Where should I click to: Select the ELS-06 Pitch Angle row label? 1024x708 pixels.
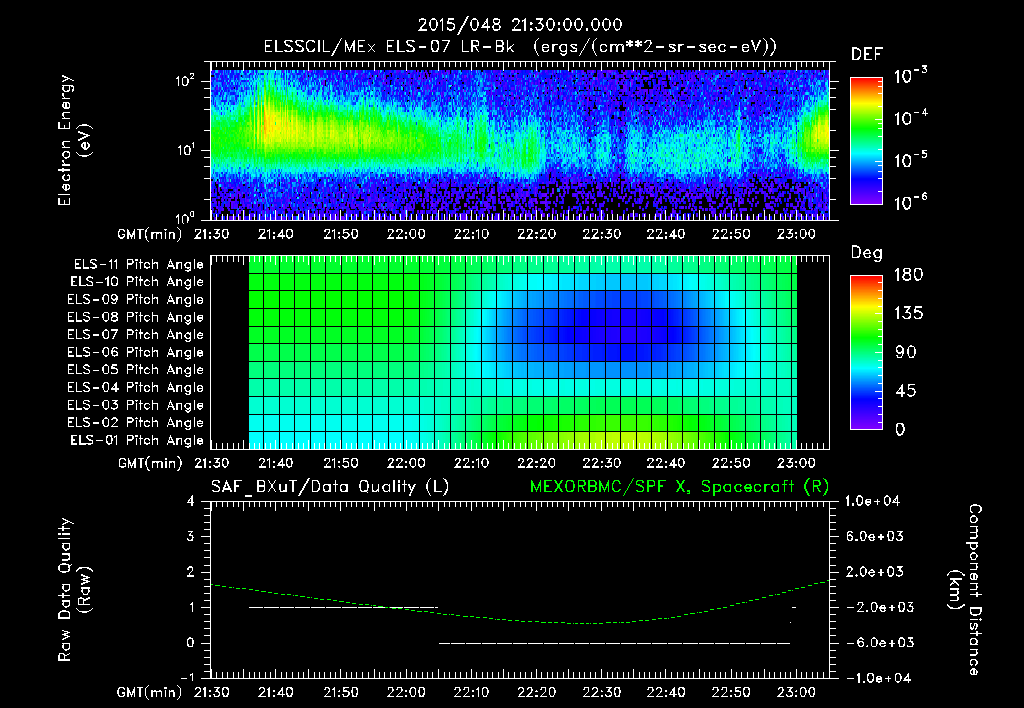pyautogui.click(x=135, y=352)
